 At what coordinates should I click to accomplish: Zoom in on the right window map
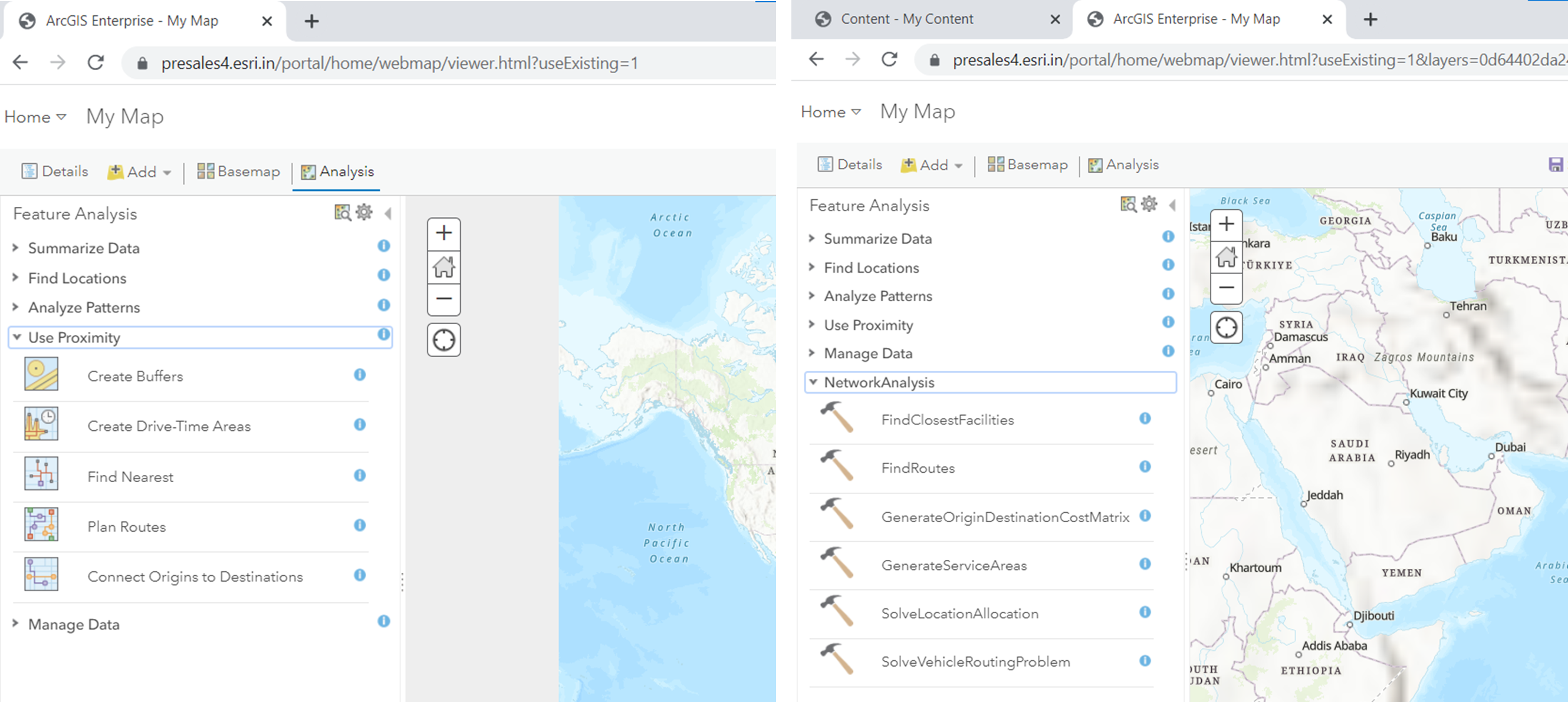1226,225
